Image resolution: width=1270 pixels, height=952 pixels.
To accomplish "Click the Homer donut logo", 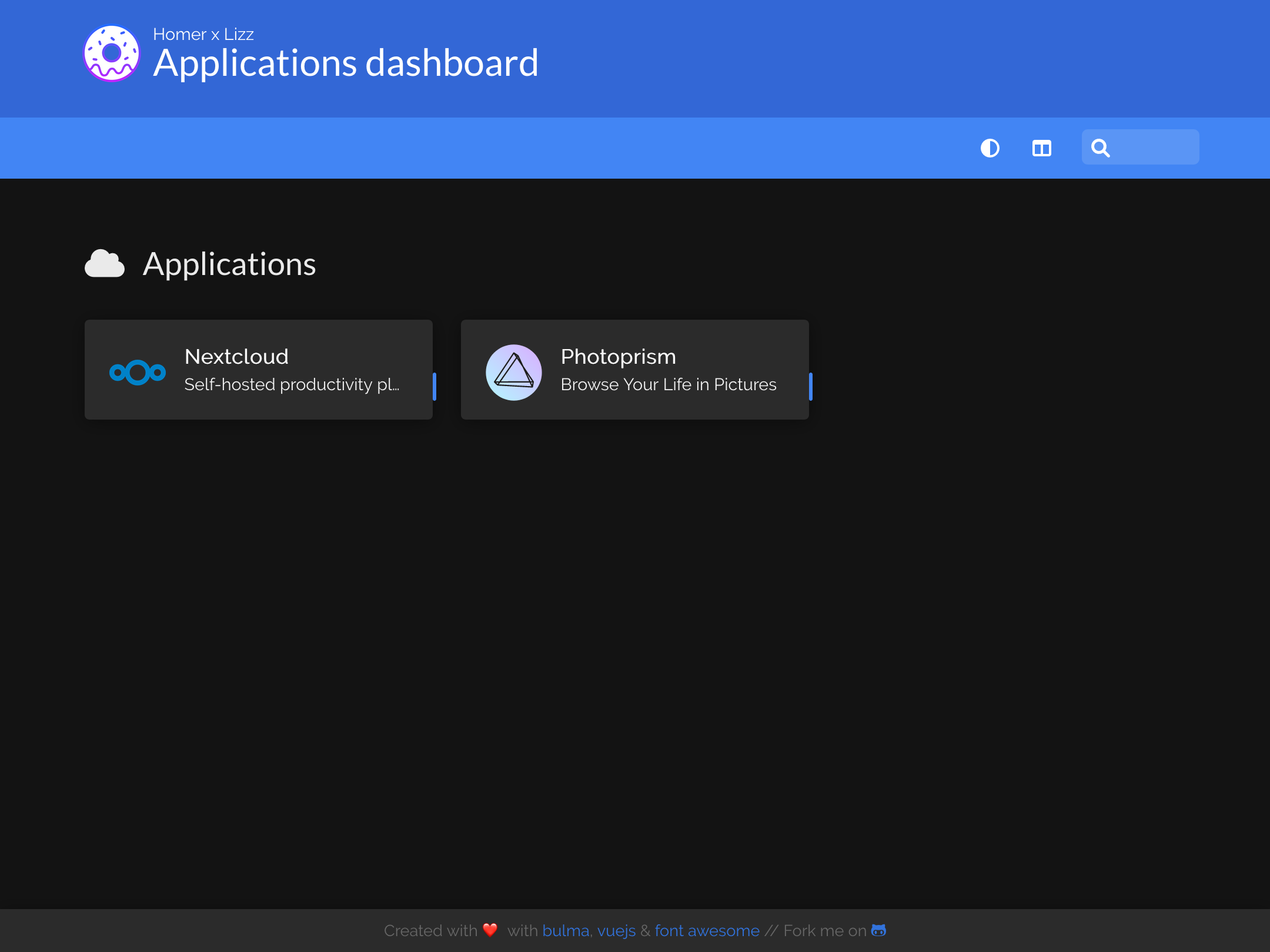I will coord(112,53).
